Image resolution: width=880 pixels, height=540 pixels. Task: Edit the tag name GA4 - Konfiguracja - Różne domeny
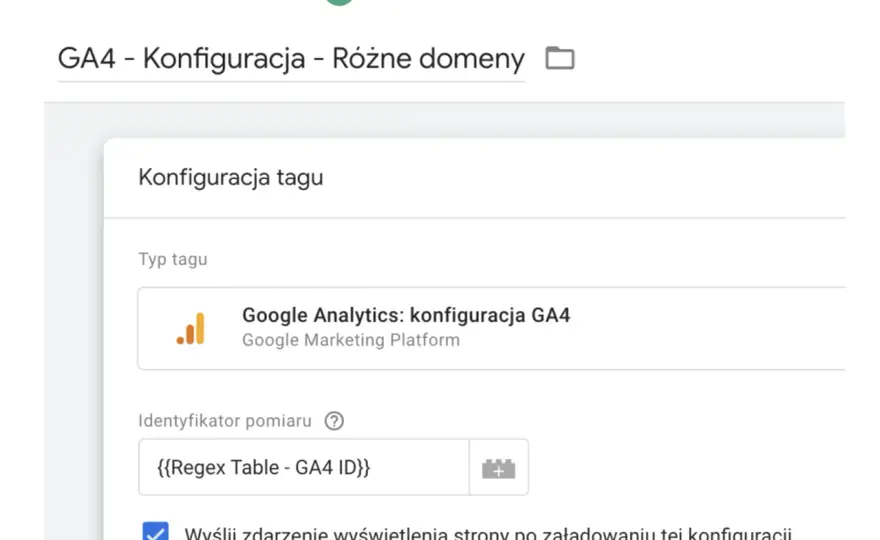(x=291, y=58)
